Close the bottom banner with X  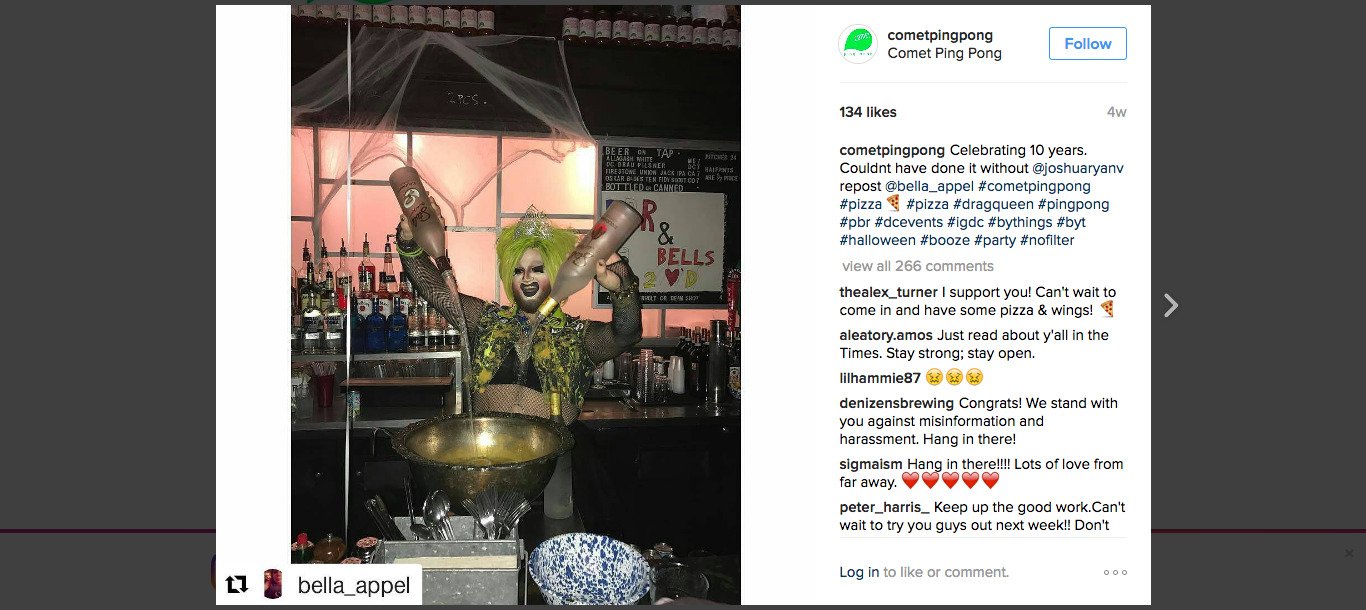click(1349, 553)
